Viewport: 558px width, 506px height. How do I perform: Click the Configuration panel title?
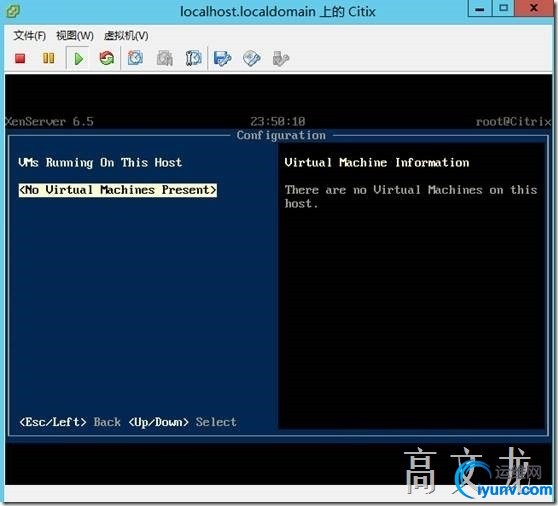click(281, 135)
